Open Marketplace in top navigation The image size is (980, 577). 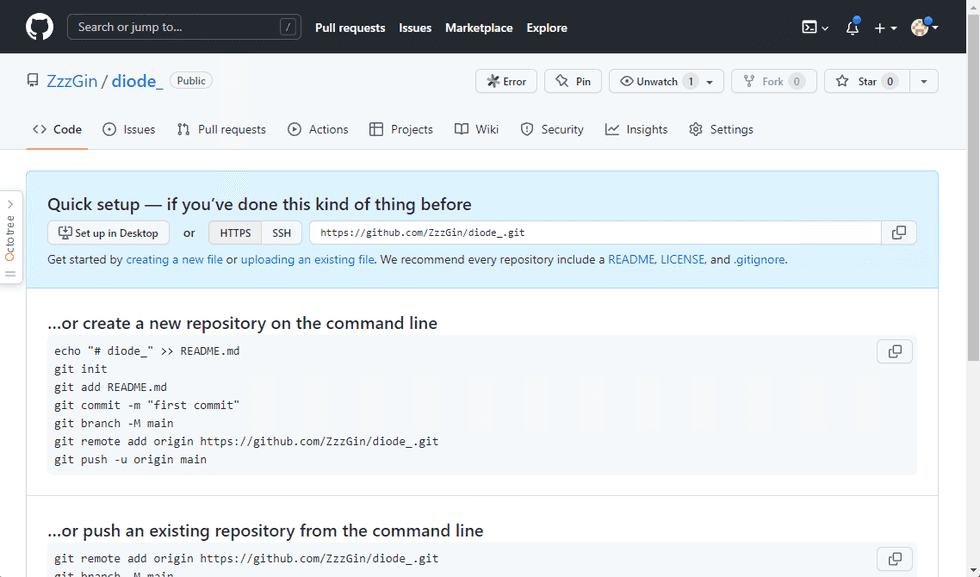point(479,28)
